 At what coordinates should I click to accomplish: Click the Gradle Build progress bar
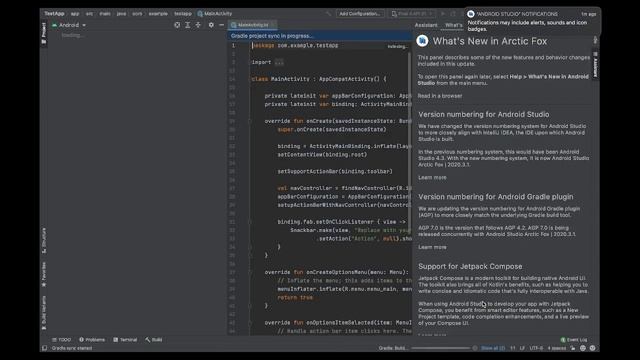point(441,348)
